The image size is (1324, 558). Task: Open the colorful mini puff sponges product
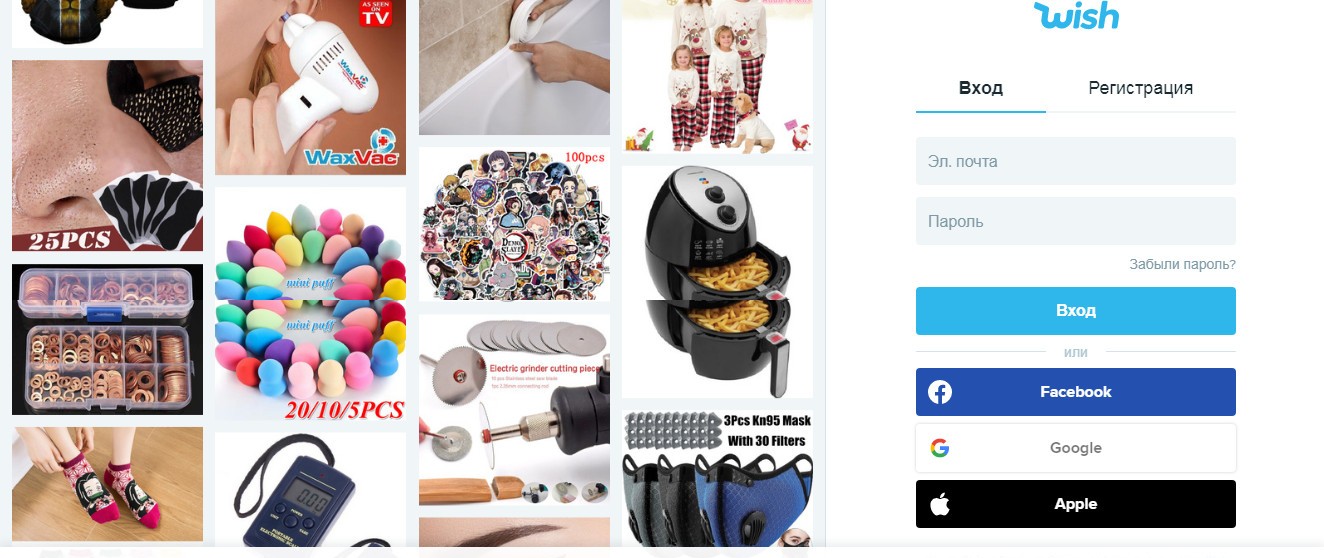(310, 303)
